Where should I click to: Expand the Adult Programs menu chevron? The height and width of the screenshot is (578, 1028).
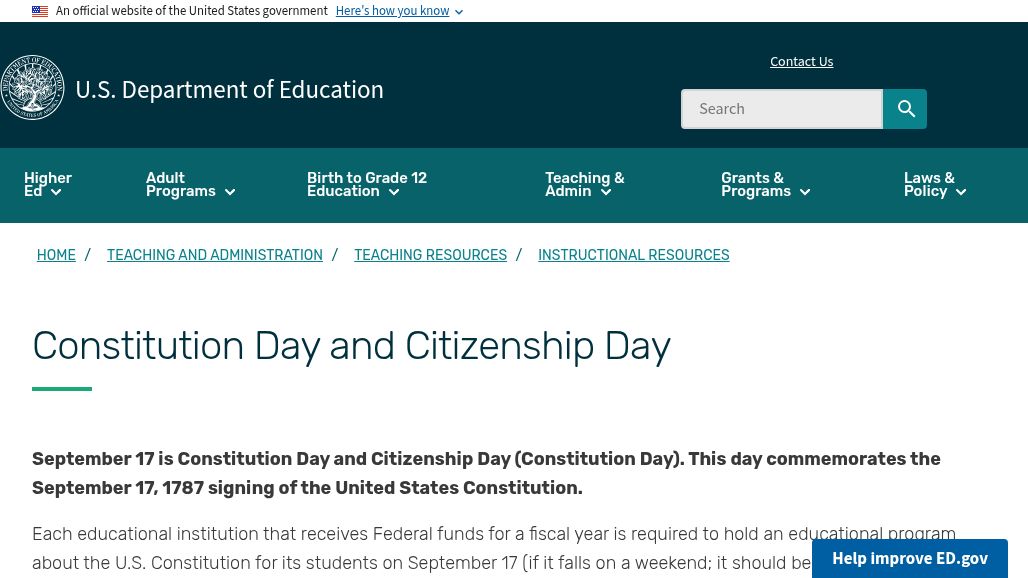click(x=229, y=192)
